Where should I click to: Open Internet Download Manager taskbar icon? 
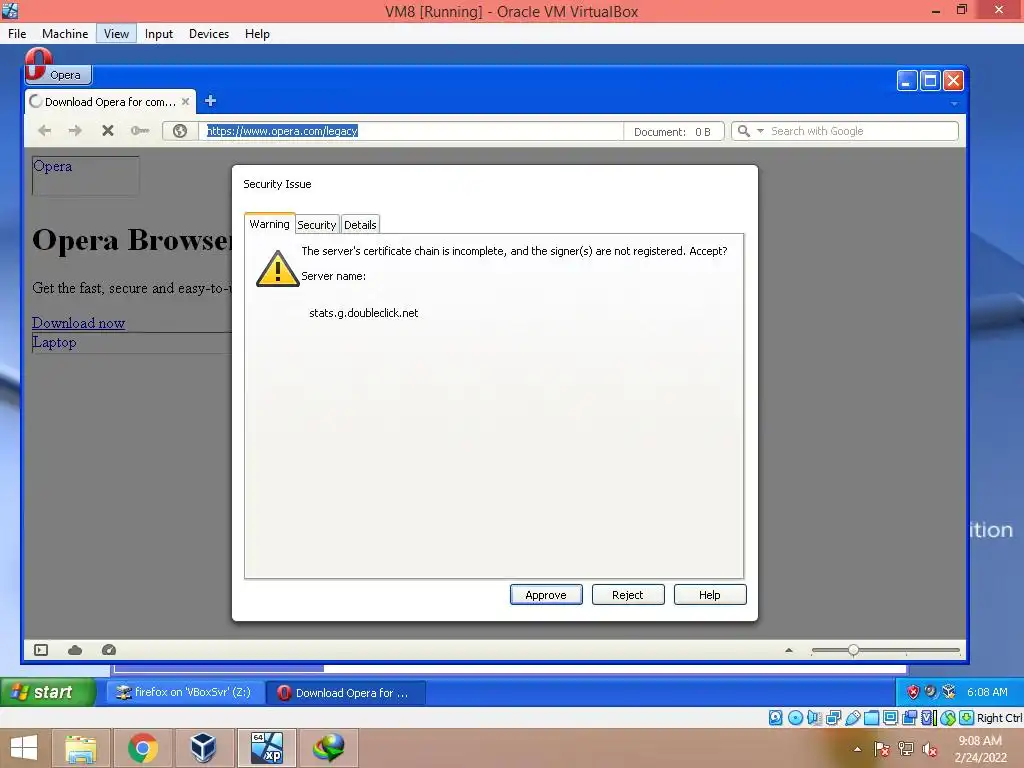328,748
